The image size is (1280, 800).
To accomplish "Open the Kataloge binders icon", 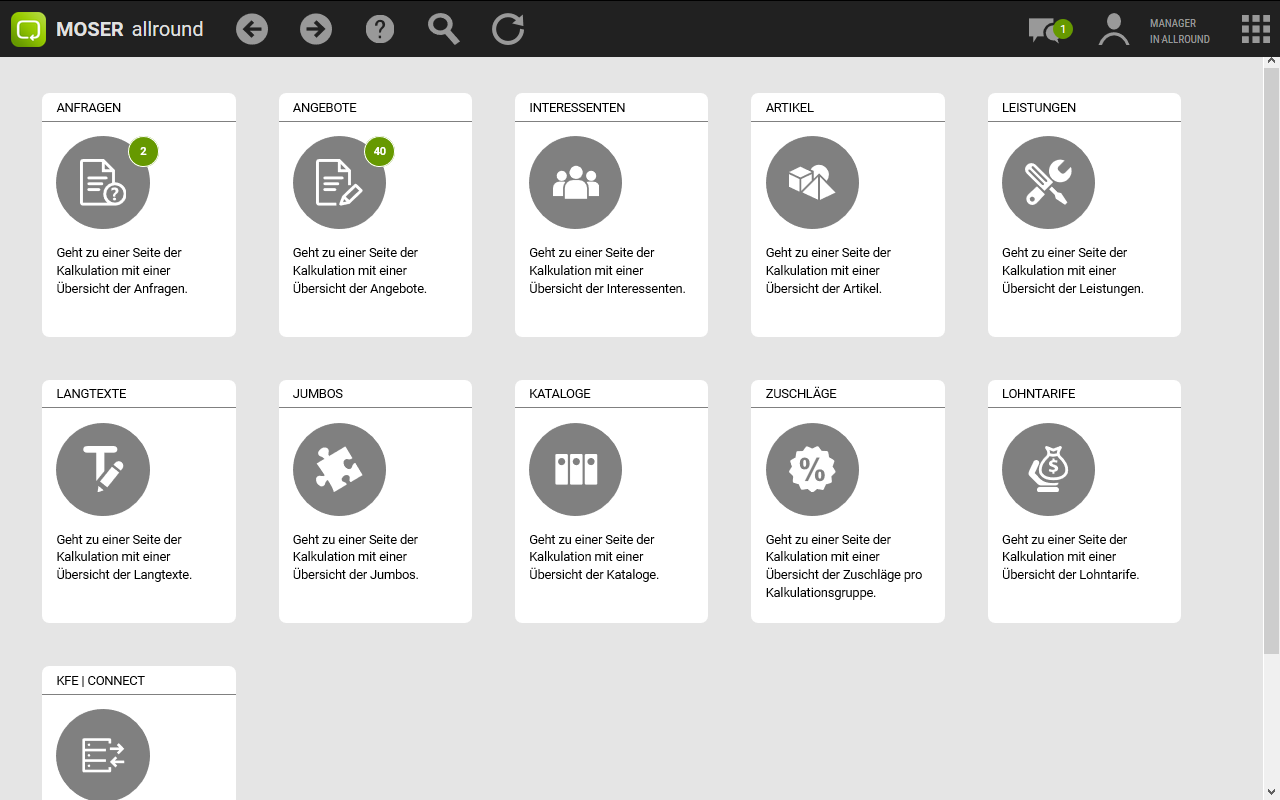I will tap(575, 470).
